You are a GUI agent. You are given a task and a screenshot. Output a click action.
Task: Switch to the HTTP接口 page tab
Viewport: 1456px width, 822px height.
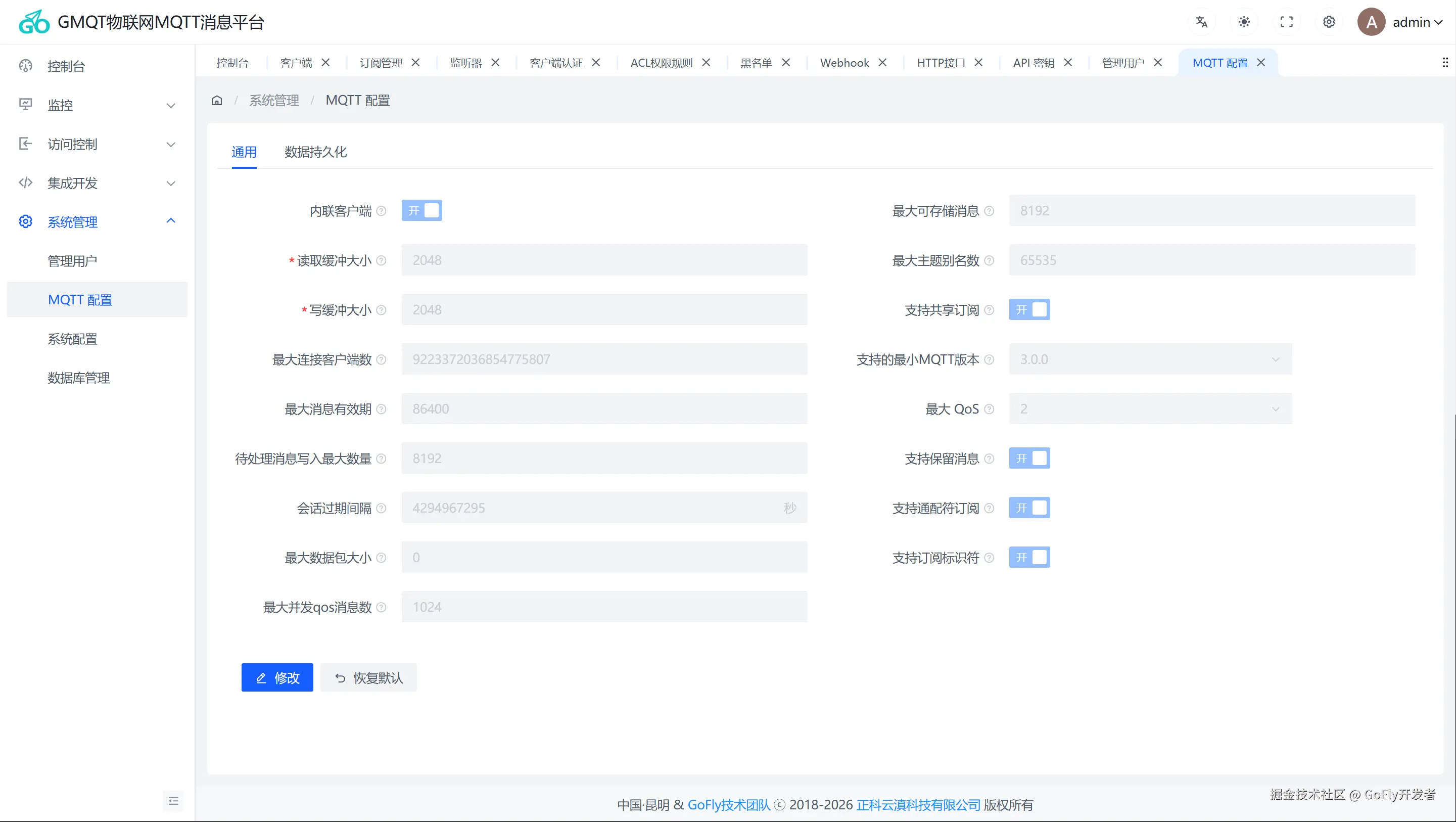(x=941, y=62)
